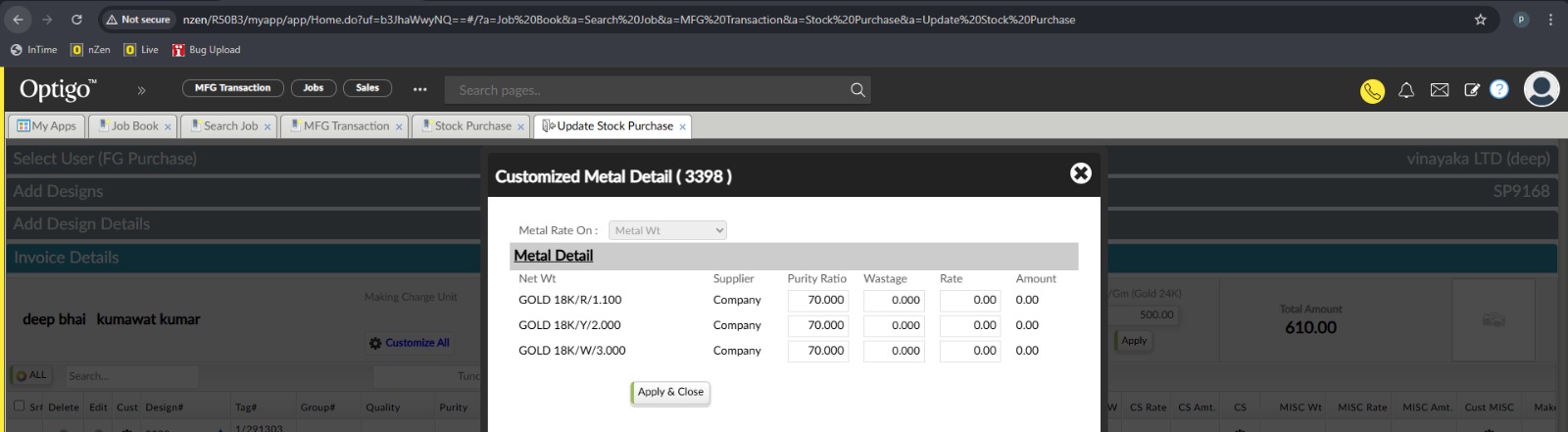Click the edit note icon in header
1568x432 pixels.
[1471, 90]
